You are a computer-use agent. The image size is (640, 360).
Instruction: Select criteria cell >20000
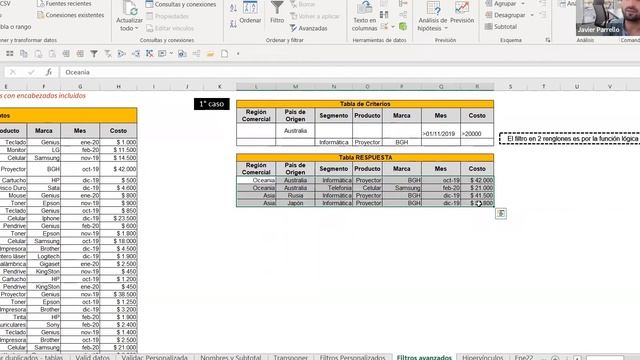point(477,131)
